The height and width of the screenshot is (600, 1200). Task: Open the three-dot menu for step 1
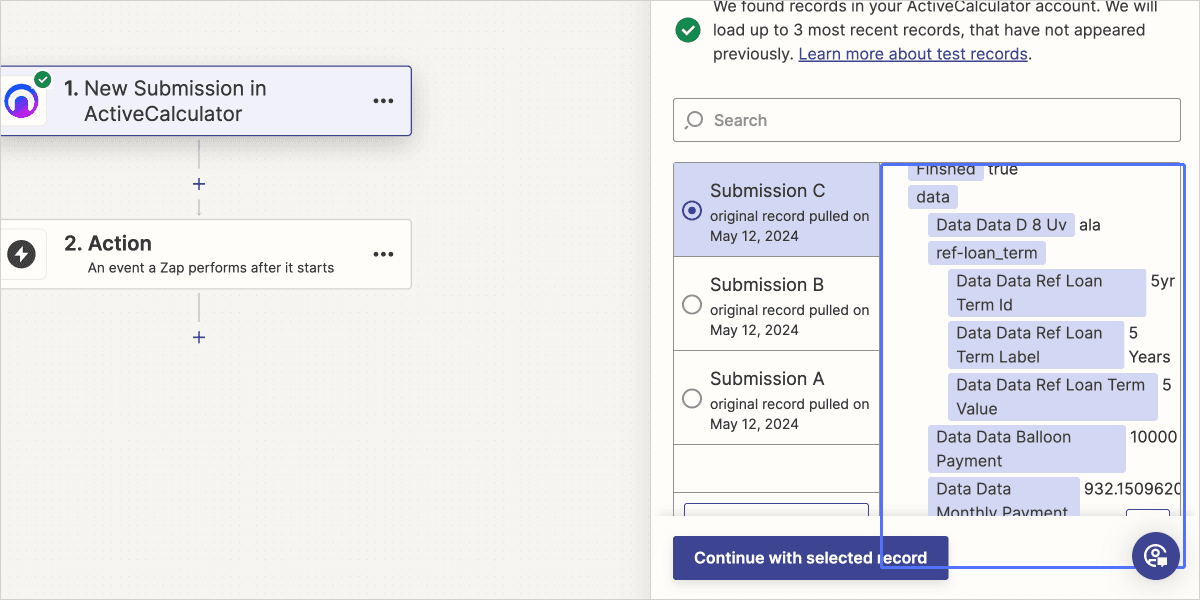tap(383, 101)
